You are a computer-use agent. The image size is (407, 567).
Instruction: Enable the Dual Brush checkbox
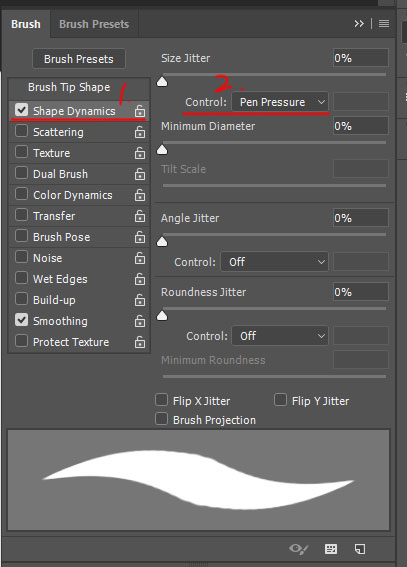pos(21,173)
